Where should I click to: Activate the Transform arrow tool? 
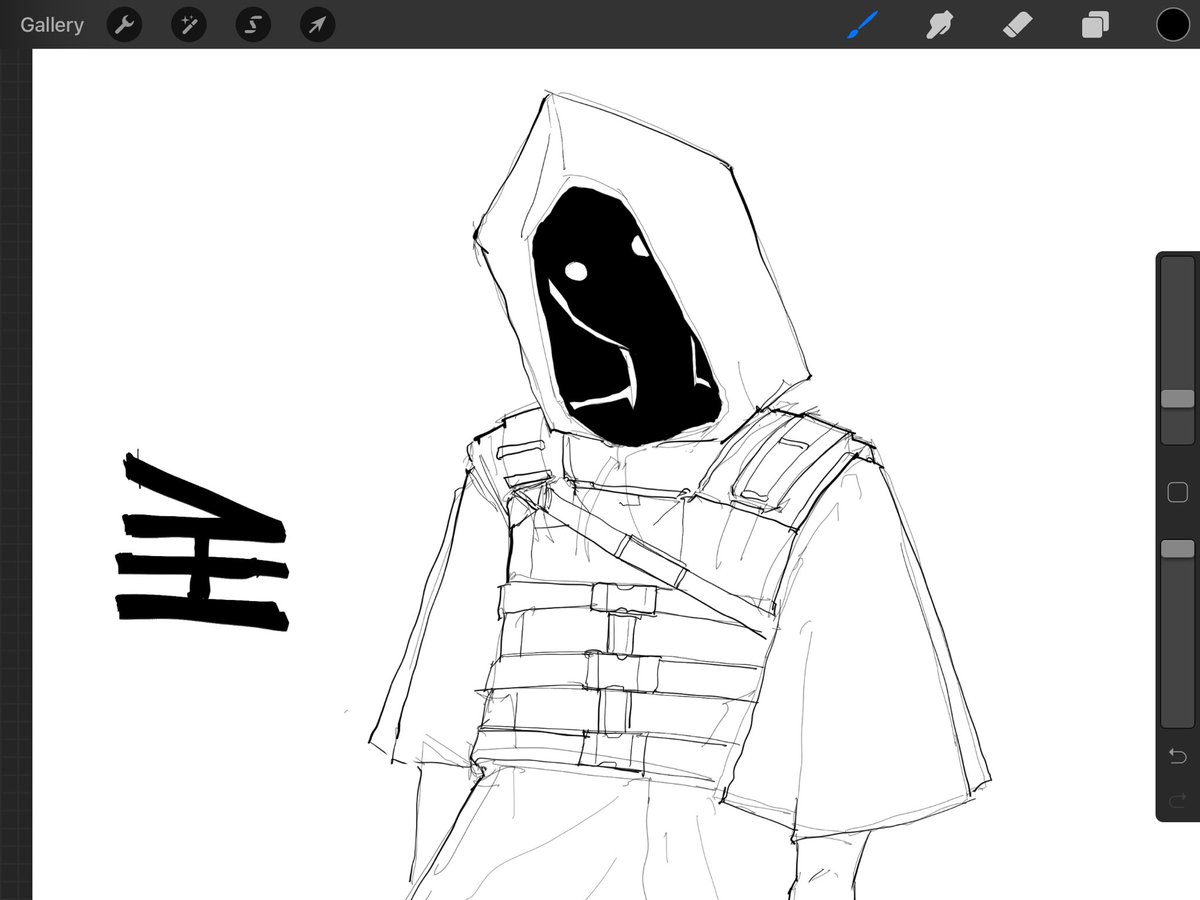[x=317, y=25]
